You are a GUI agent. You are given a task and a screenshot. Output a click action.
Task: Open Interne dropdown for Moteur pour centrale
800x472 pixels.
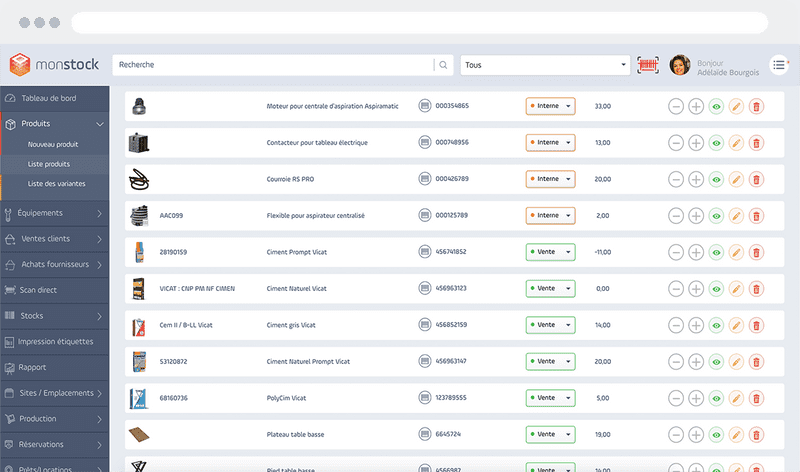click(550, 106)
